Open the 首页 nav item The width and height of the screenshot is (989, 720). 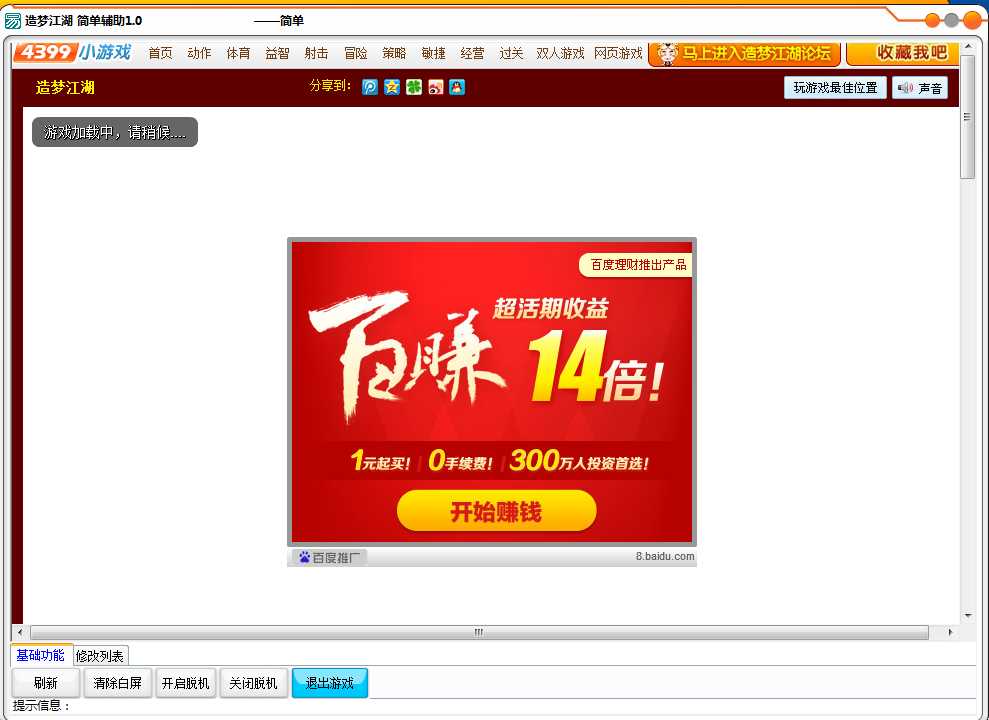tap(160, 54)
